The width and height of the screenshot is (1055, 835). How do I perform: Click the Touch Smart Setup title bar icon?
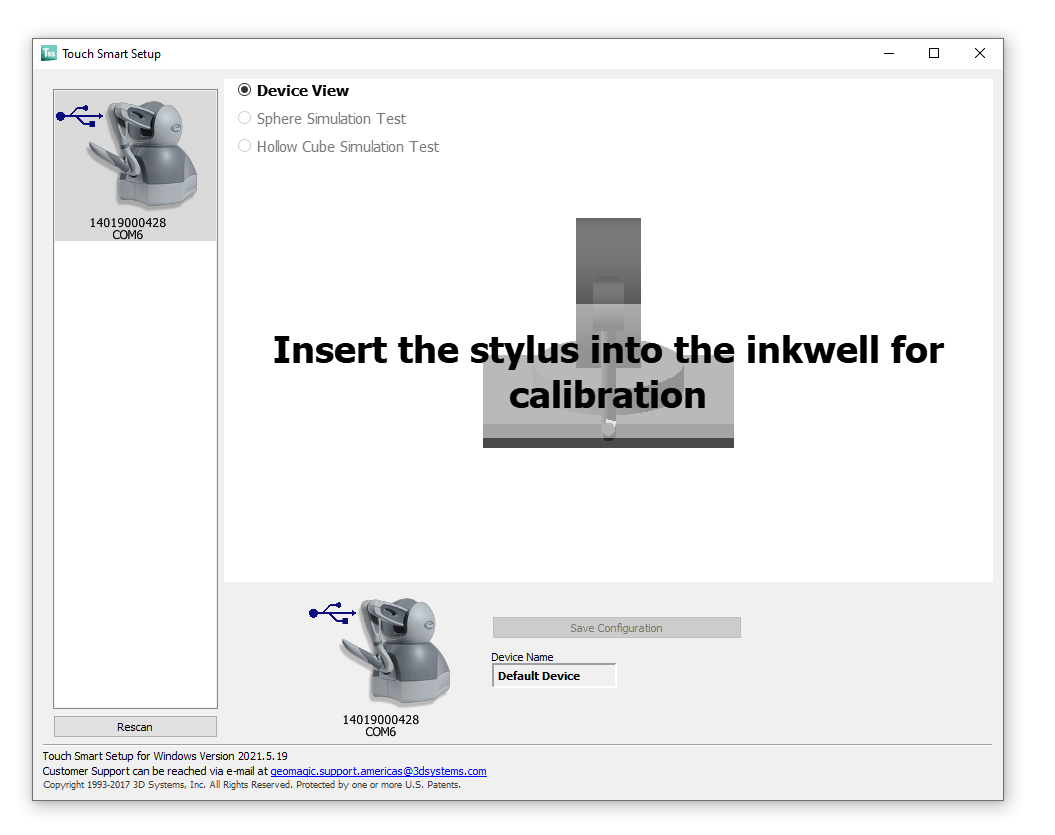[48, 53]
